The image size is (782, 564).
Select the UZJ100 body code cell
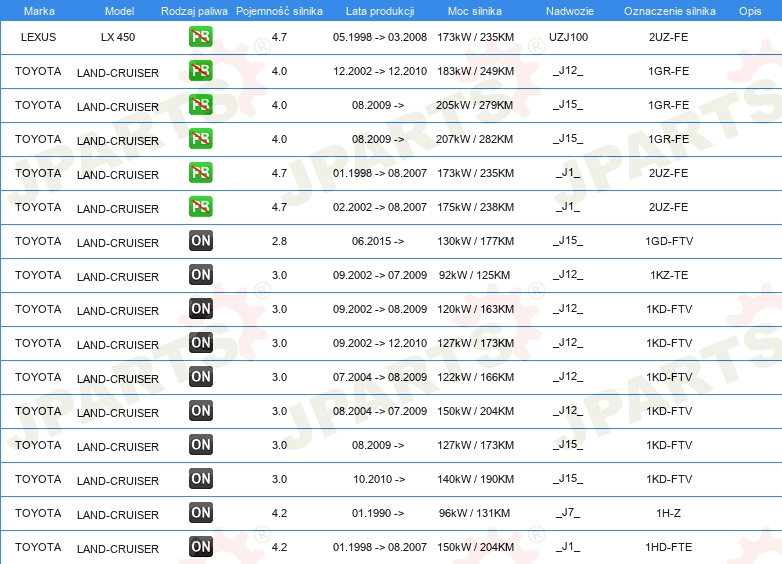coord(568,36)
